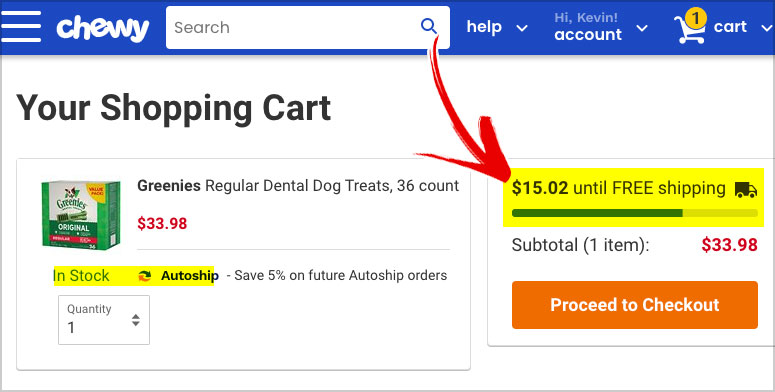Expand the cart dropdown chevron
This screenshot has height=392, width=775.
tap(766, 28)
